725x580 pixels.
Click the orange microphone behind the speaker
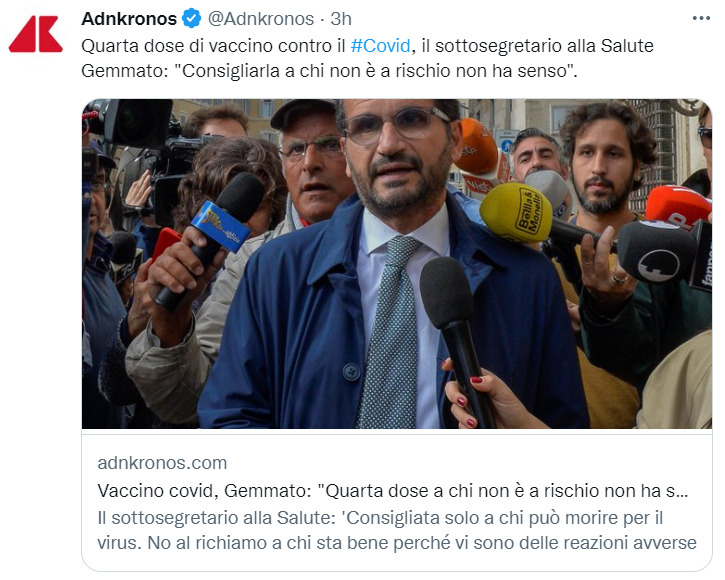[x=478, y=148]
